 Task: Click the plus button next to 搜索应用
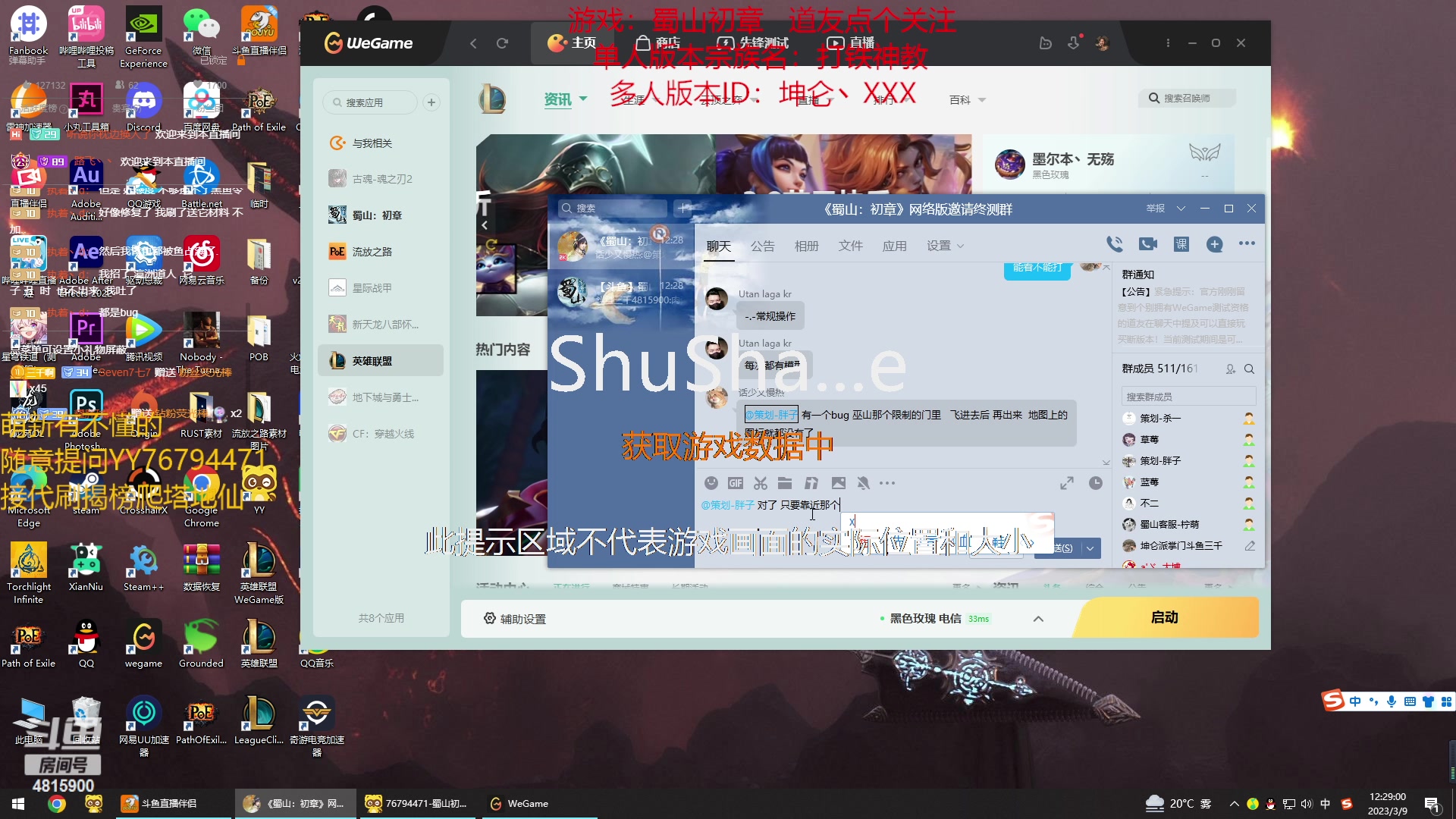click(431, 102)
